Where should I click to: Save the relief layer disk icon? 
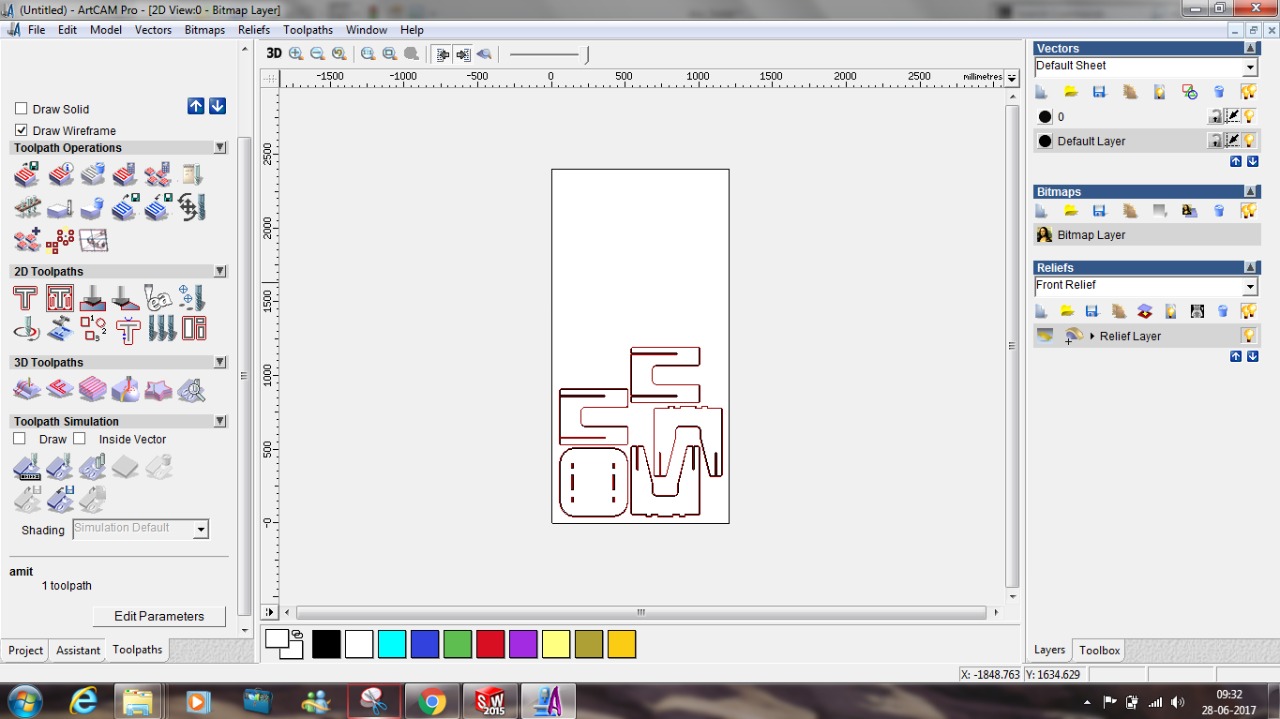pyautogui.click(x=1092, y=312)
